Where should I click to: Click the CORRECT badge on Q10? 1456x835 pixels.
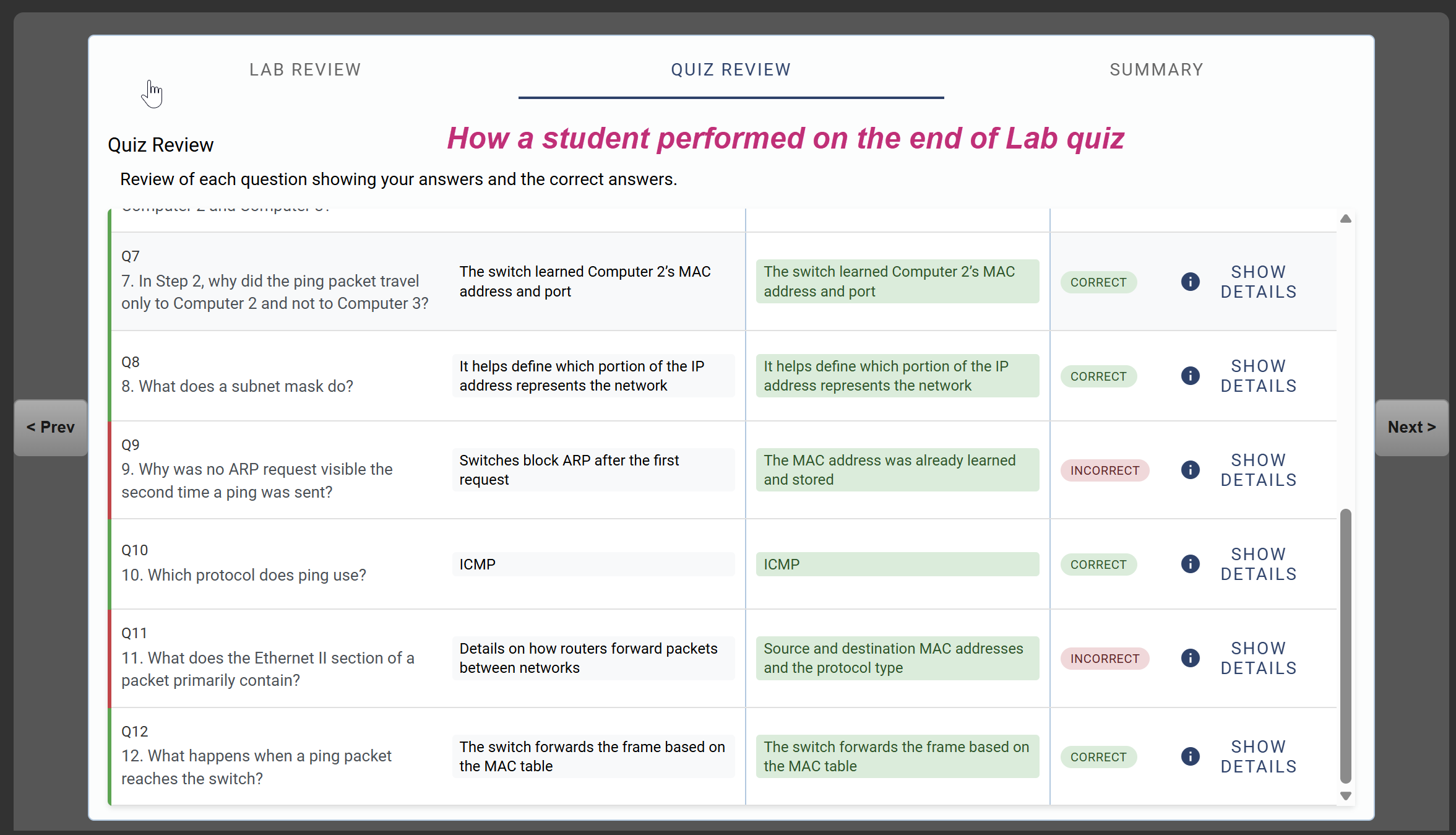(x=1098, y=565)
